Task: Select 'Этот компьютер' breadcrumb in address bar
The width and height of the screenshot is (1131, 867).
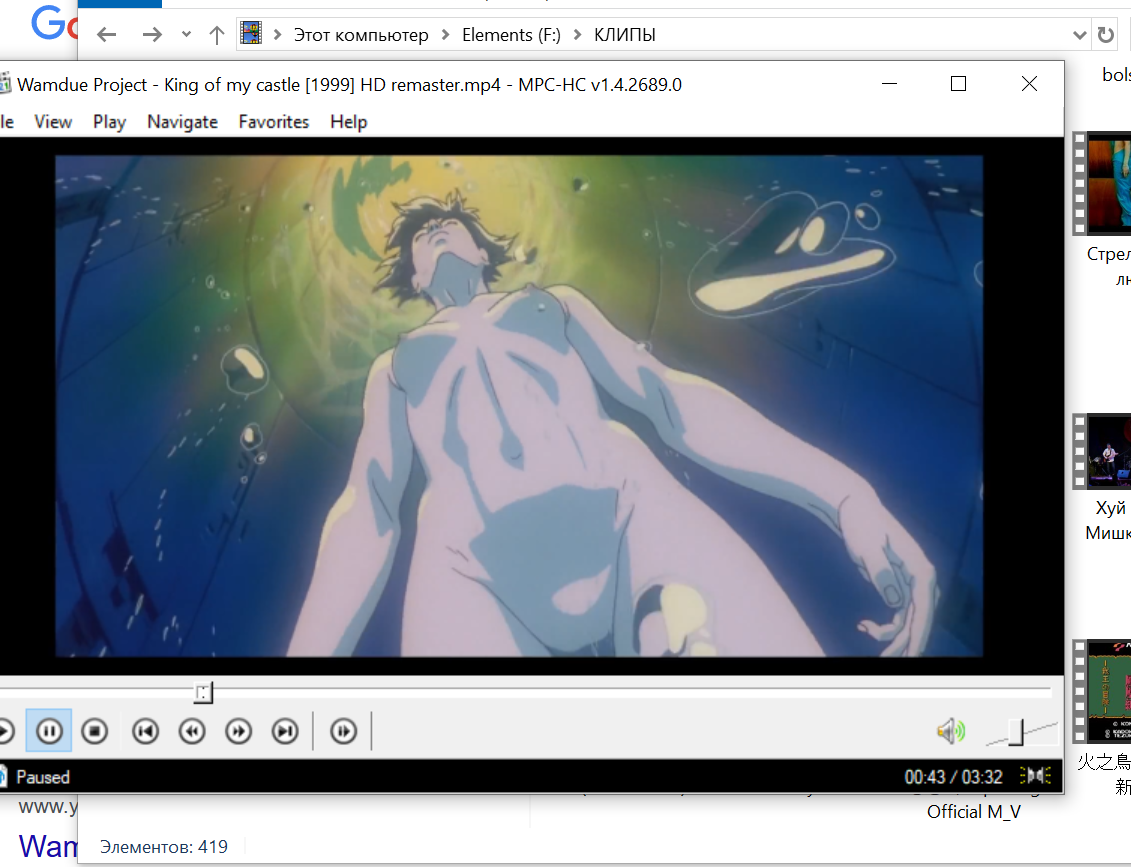Action: pos(361,35)
